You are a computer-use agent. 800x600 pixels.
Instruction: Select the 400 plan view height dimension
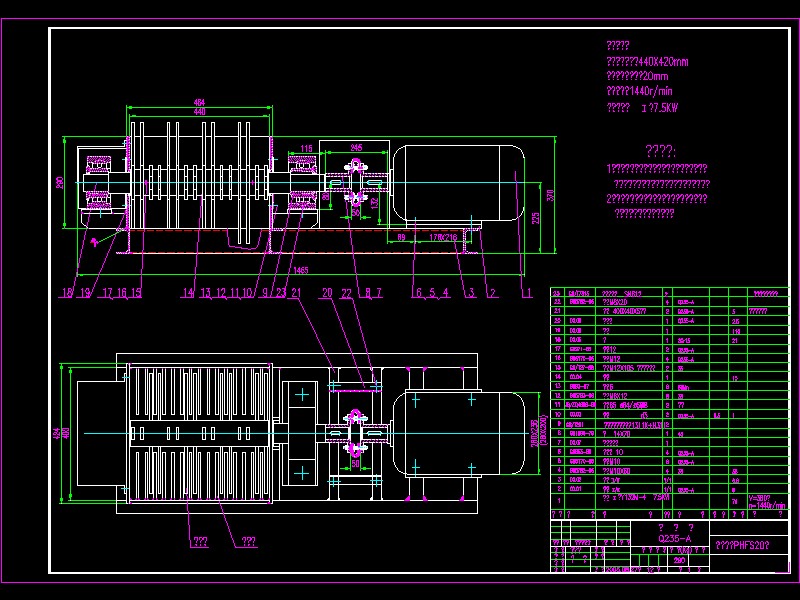click(x=66, y=434)
